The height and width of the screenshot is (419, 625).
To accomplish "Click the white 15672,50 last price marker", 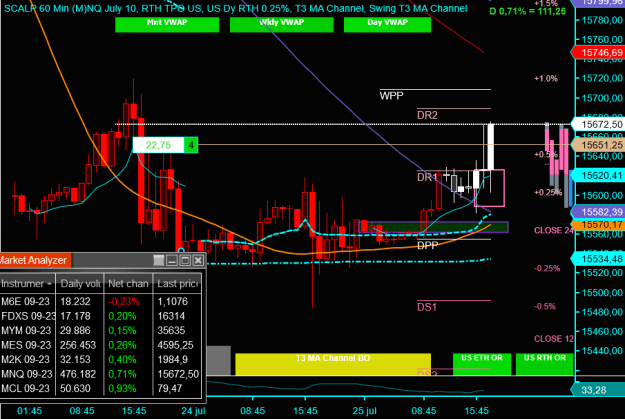I will 598,124.
